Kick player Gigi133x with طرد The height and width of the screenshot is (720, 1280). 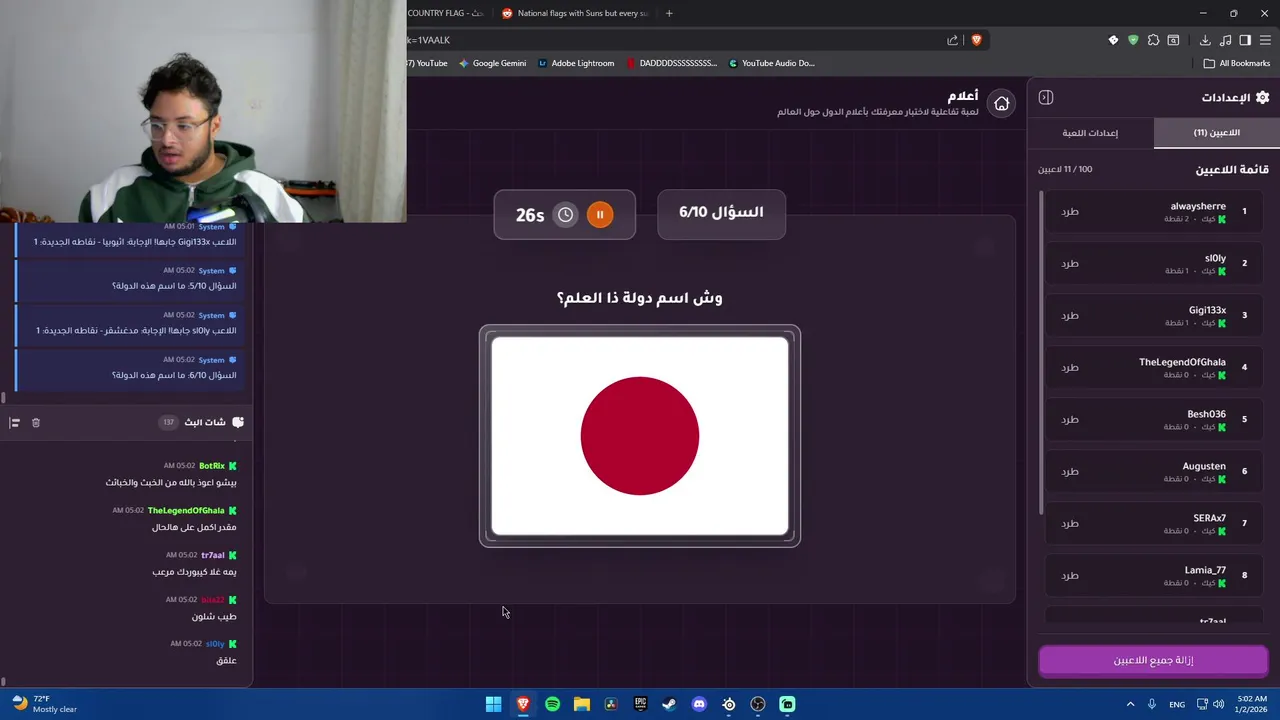[x=1070, y=315]
